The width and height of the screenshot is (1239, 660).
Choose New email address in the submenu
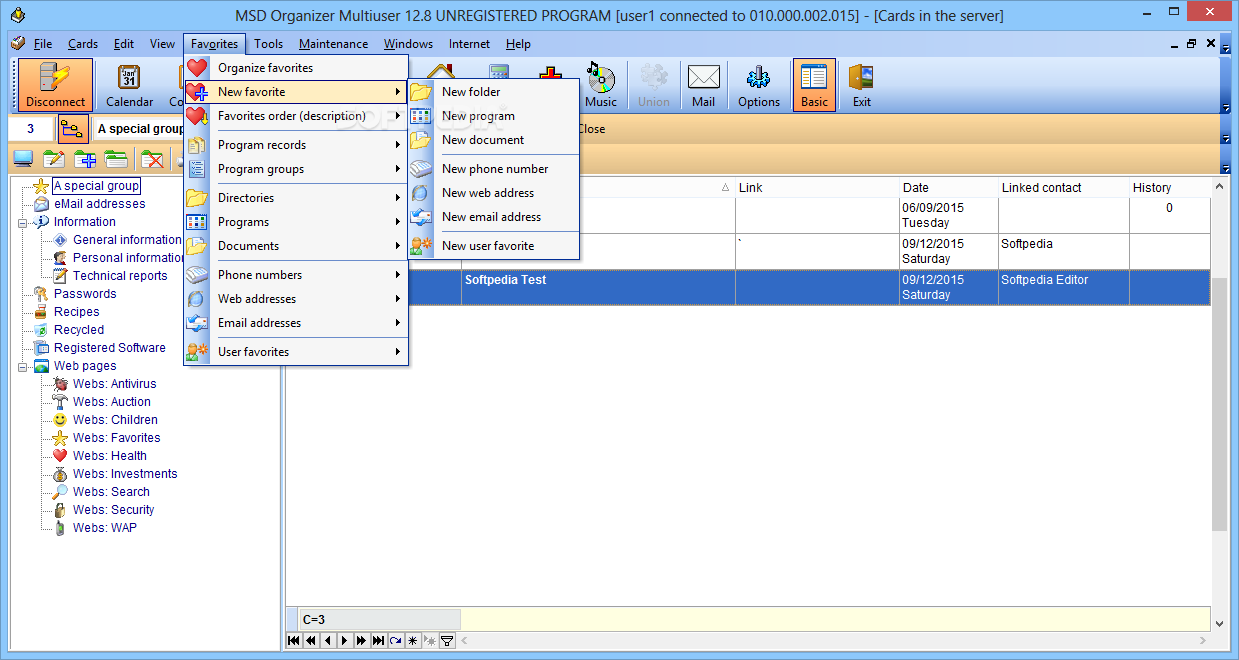click(x=494, y=217)
